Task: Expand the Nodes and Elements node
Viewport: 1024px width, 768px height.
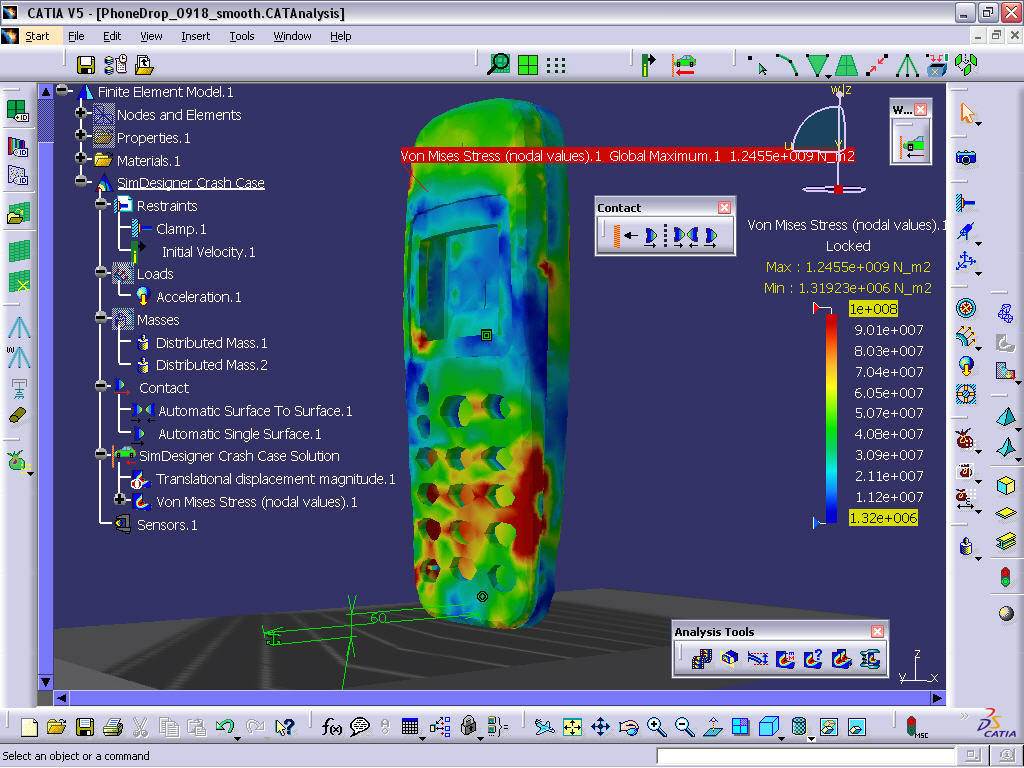Action: tap(81, 113)
